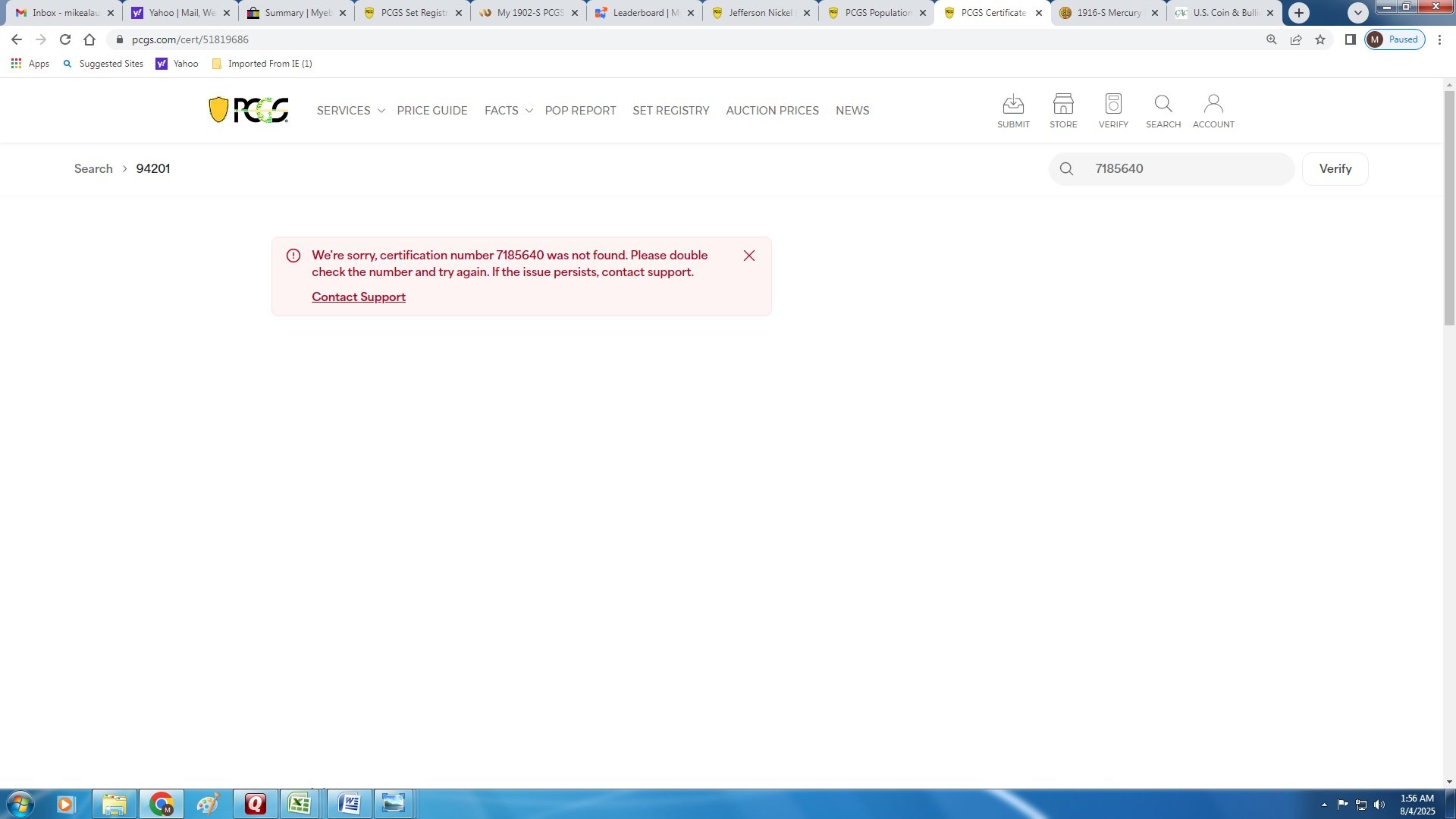Open Suggested Sites bookmark

pyautogui.click(x=103, y=64)
